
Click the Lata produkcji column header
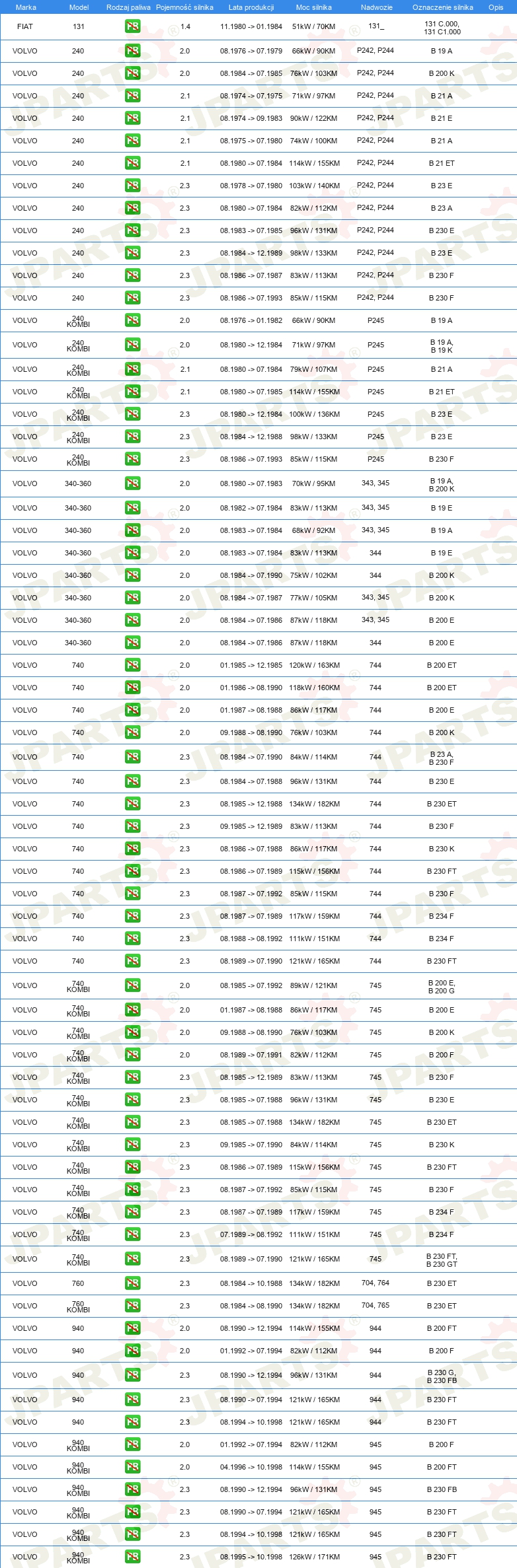[x=251, y=7]
